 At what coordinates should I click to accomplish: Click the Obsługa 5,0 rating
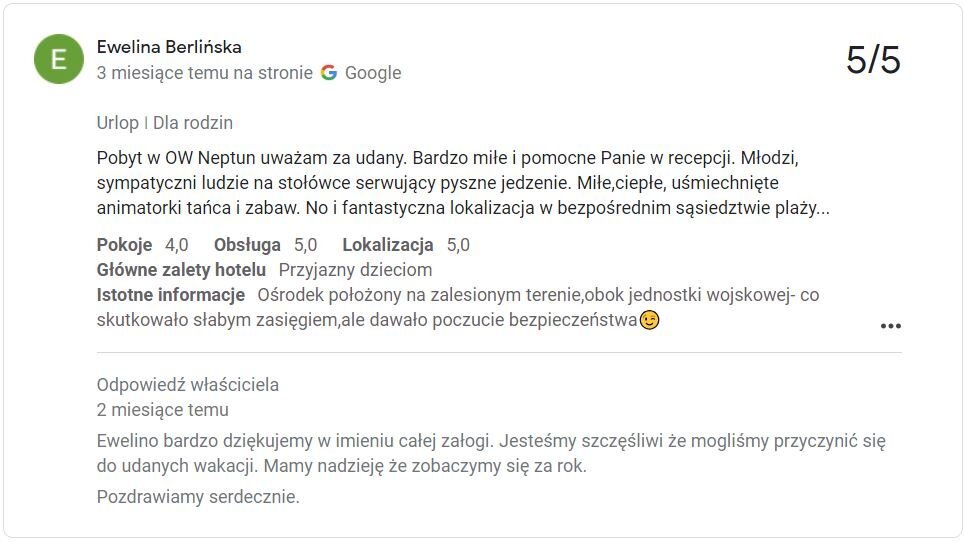pyautogui.click(x=265, y=245)
